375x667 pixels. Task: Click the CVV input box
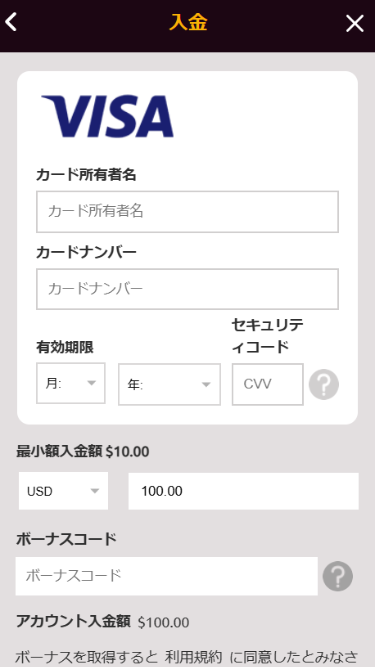267,385
